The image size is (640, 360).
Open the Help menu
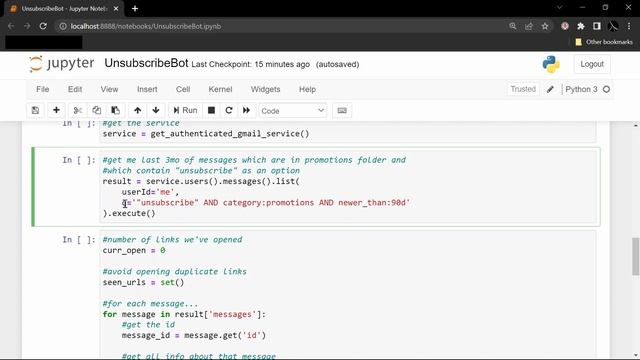coord(307,89)
